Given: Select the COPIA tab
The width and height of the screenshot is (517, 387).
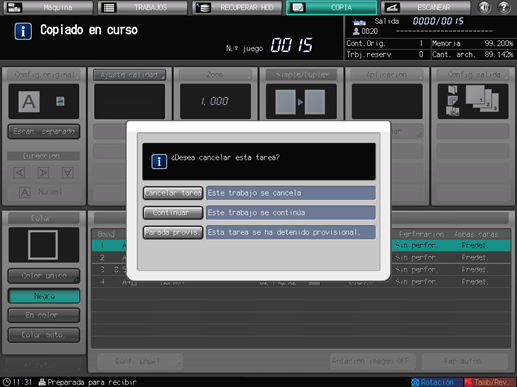Looking at the screenshot, I should (331, 7).
